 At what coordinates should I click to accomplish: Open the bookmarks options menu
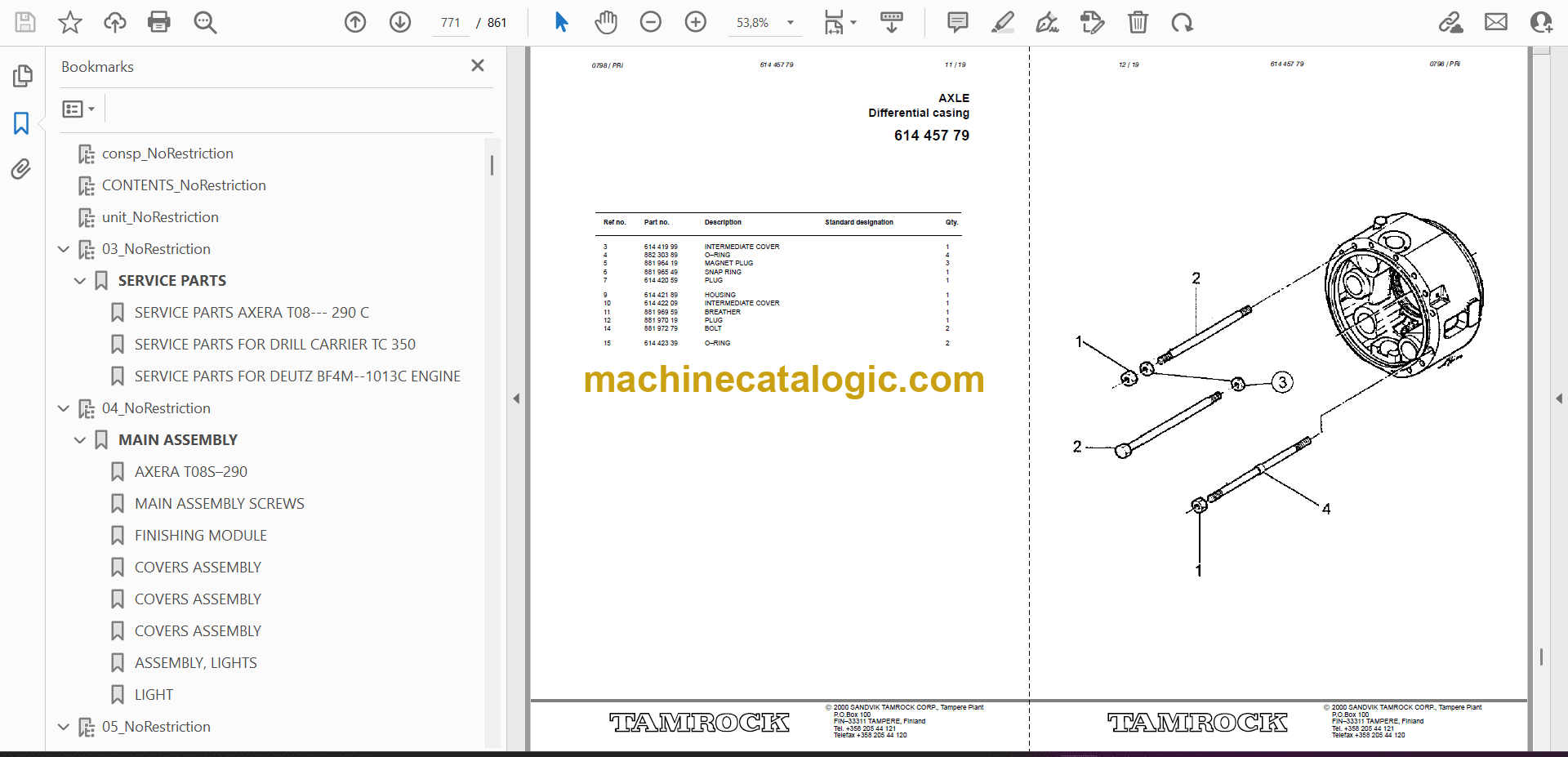pyautogui.click(x=78, y=109)
